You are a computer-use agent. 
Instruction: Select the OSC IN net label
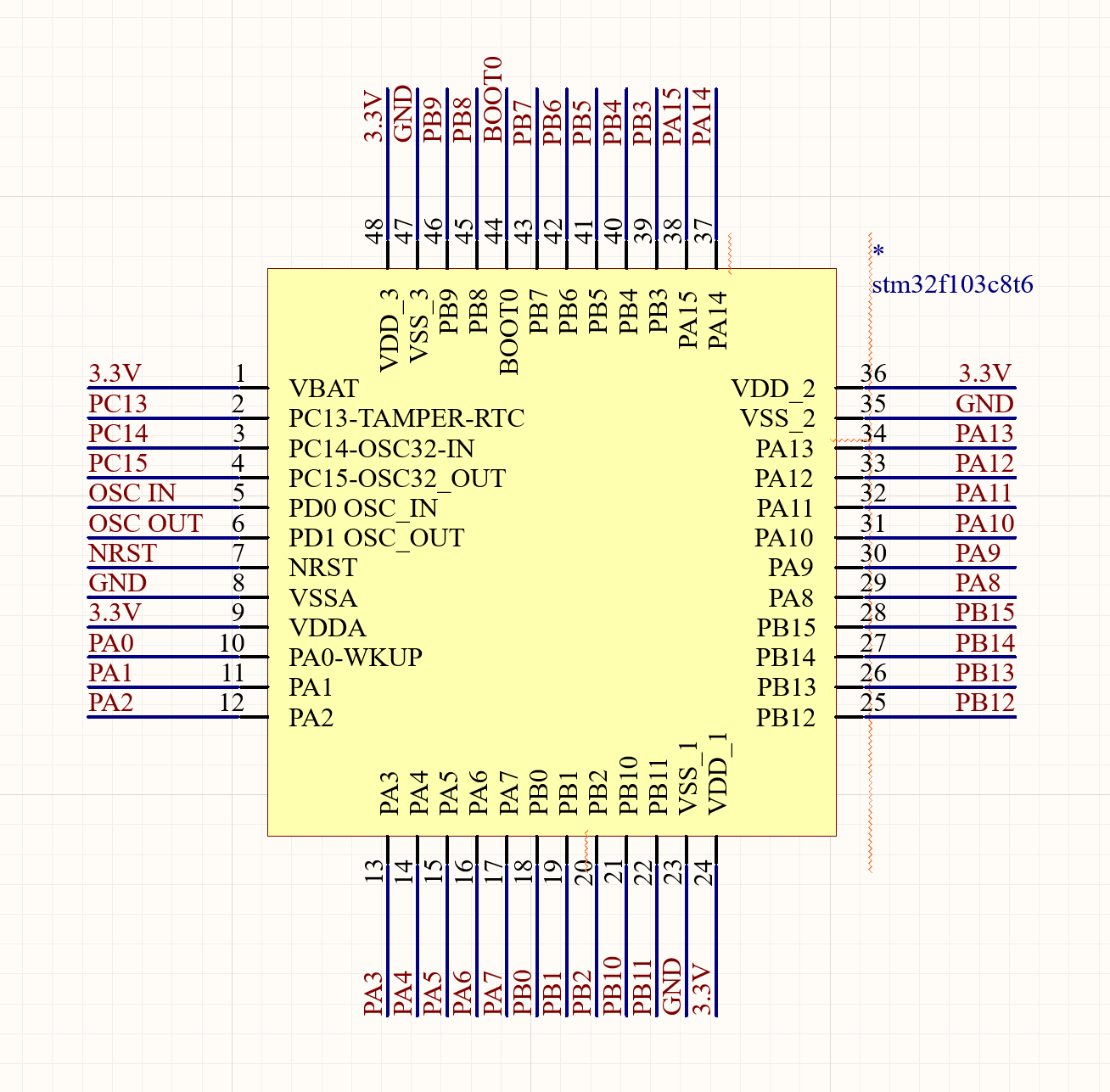click(132, 494)
